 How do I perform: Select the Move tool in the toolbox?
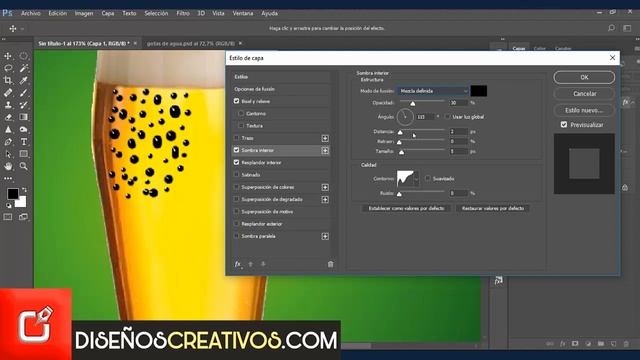click(x=8, y=56)
